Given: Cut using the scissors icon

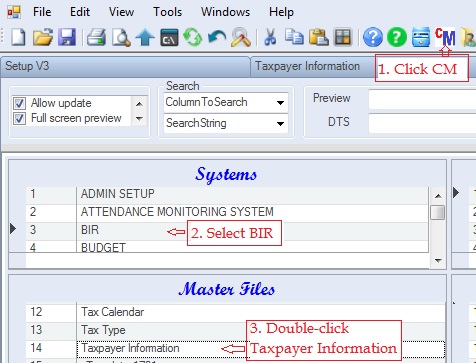Looking at the screenshot, I should pyautogui.click(x=270, y=37).
